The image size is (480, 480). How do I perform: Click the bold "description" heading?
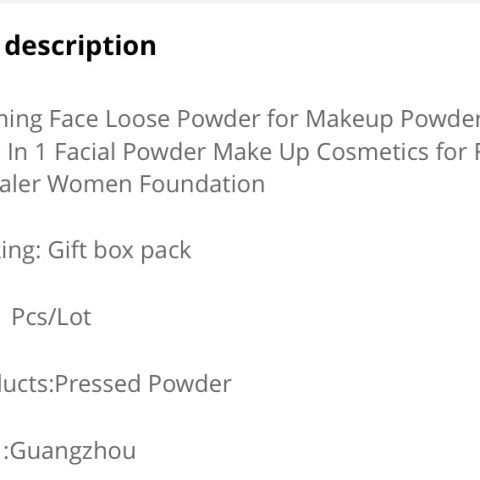[81, 47]
